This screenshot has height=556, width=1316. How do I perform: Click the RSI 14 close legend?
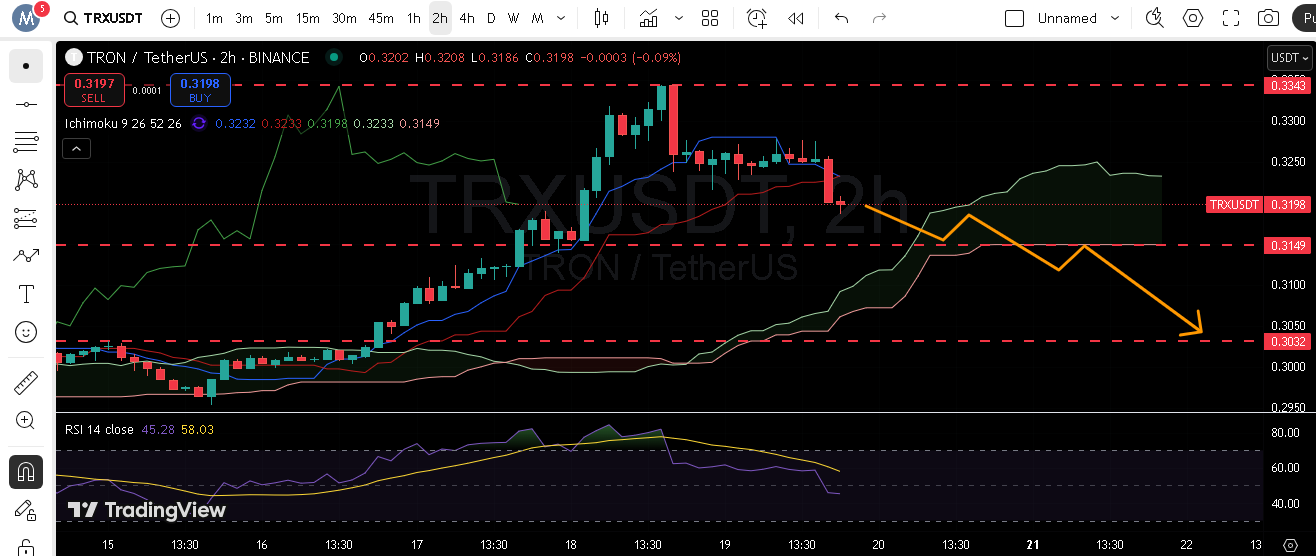(99, 429)
